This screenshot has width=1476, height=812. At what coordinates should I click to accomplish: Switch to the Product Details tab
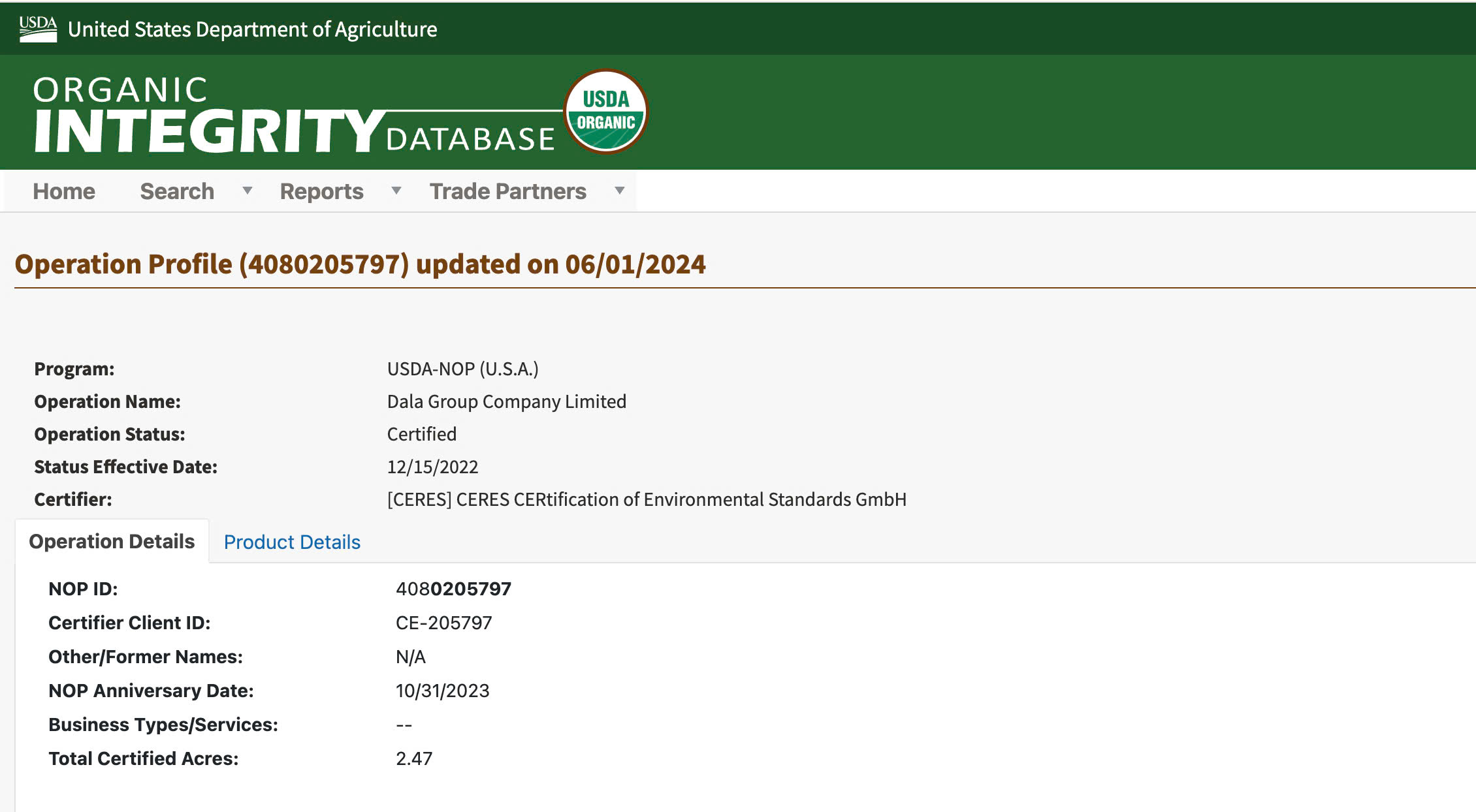pos(292,542)
